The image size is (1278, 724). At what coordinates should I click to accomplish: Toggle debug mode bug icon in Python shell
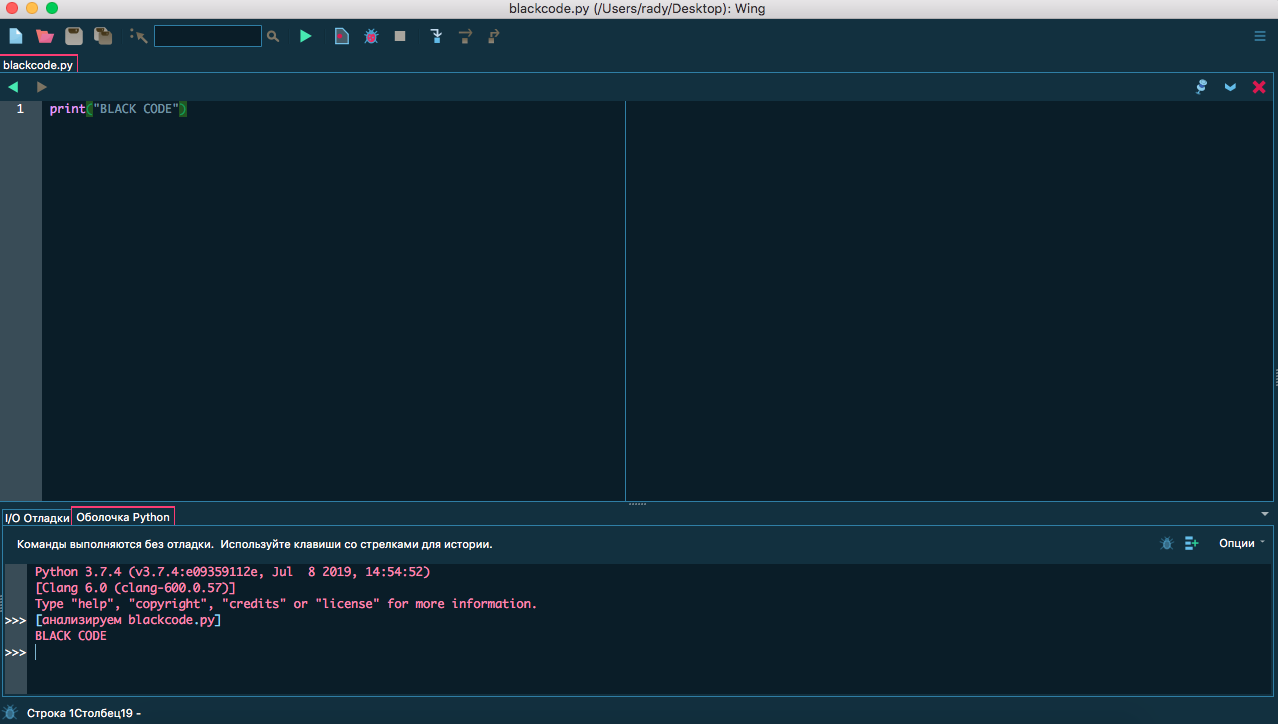1166,543
